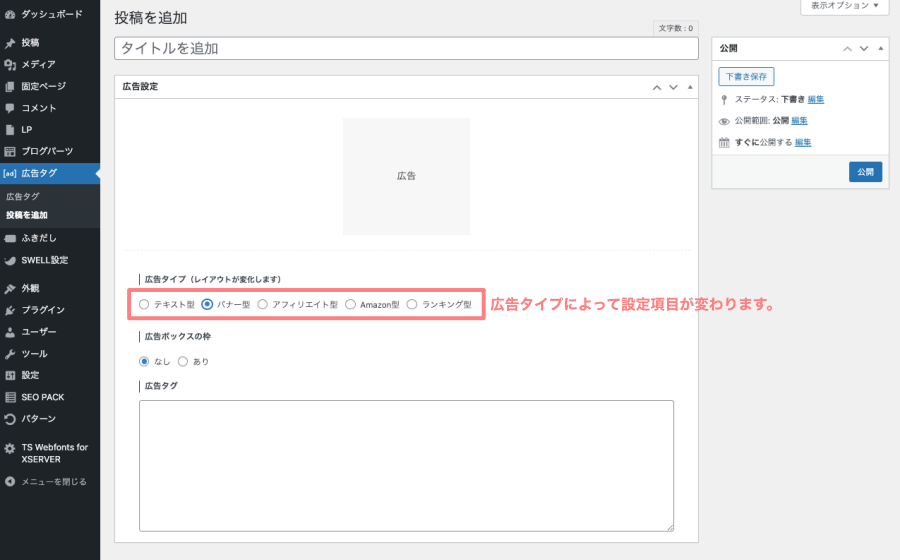Image resolution: width=900 pixels, height=560 pixels.
Task: Click the 設定 sliders icon
Action: tap(10, 376)
